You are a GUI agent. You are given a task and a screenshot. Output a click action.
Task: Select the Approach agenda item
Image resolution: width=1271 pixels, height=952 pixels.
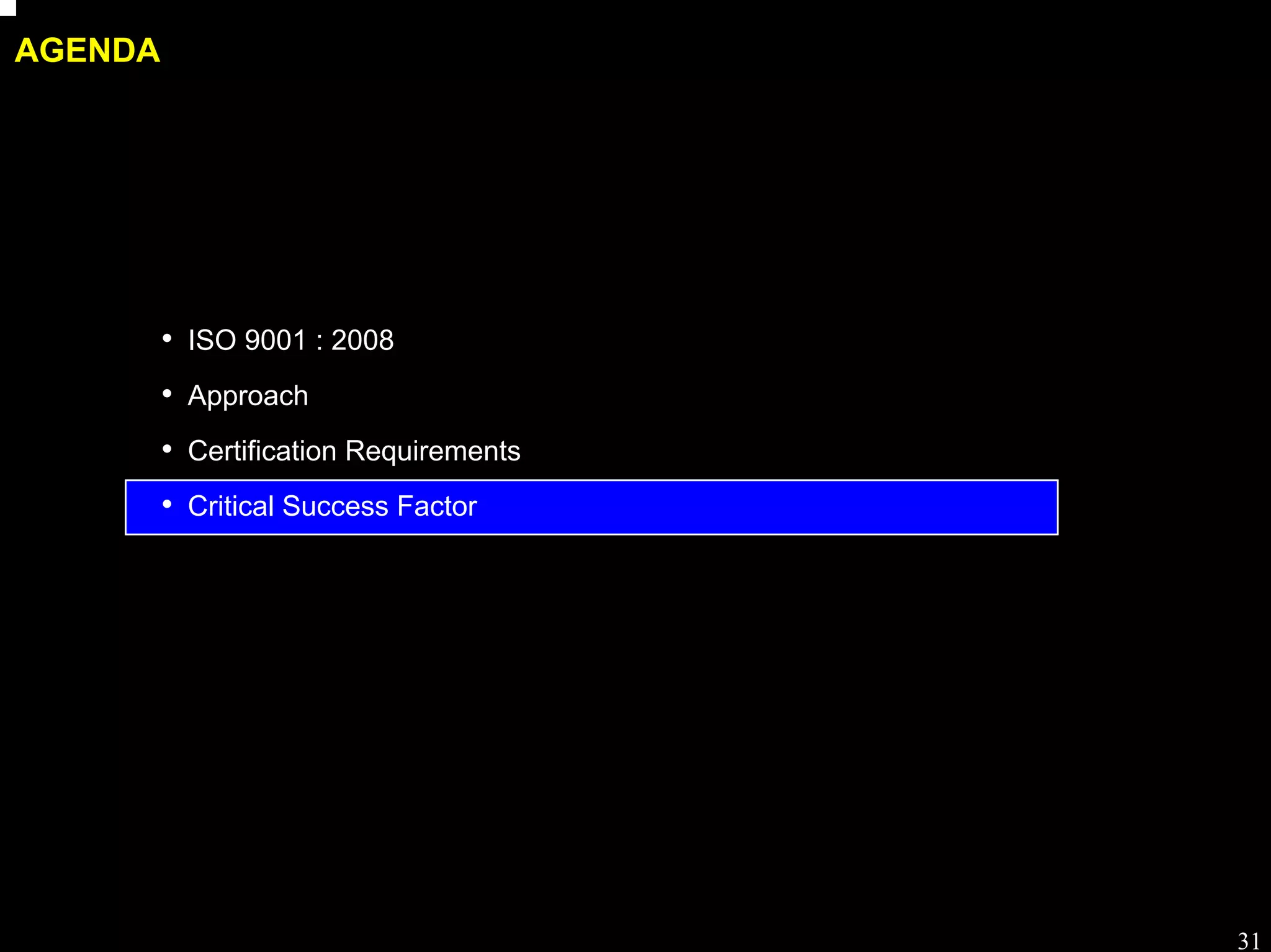click(248, 396)
